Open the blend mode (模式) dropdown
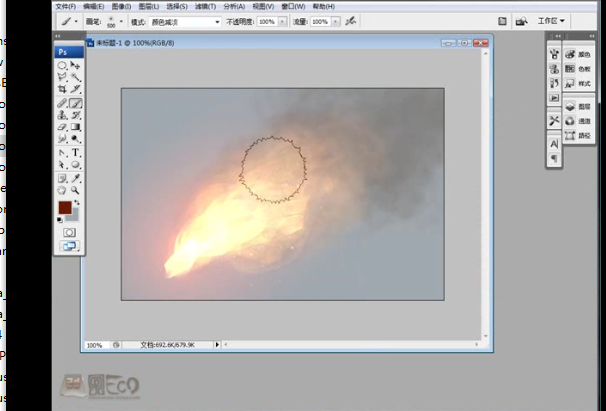The width and height of the screenshot is (606, 411). [185, 20]
